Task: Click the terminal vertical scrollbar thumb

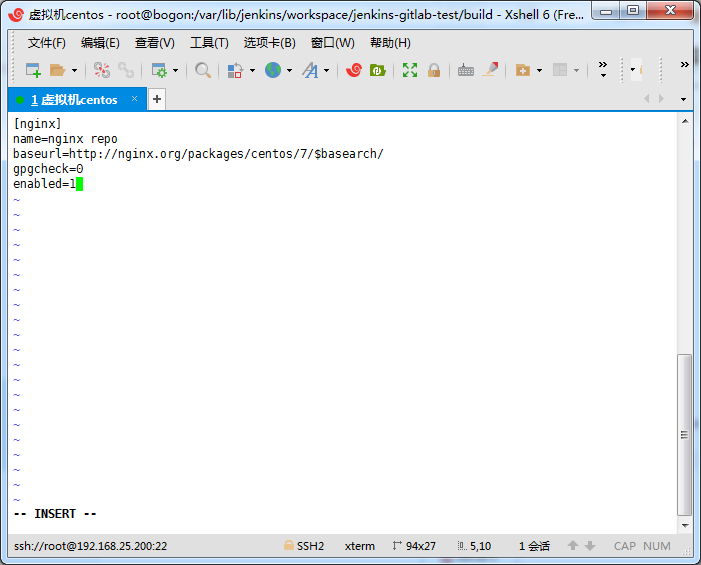Action: 684,435
